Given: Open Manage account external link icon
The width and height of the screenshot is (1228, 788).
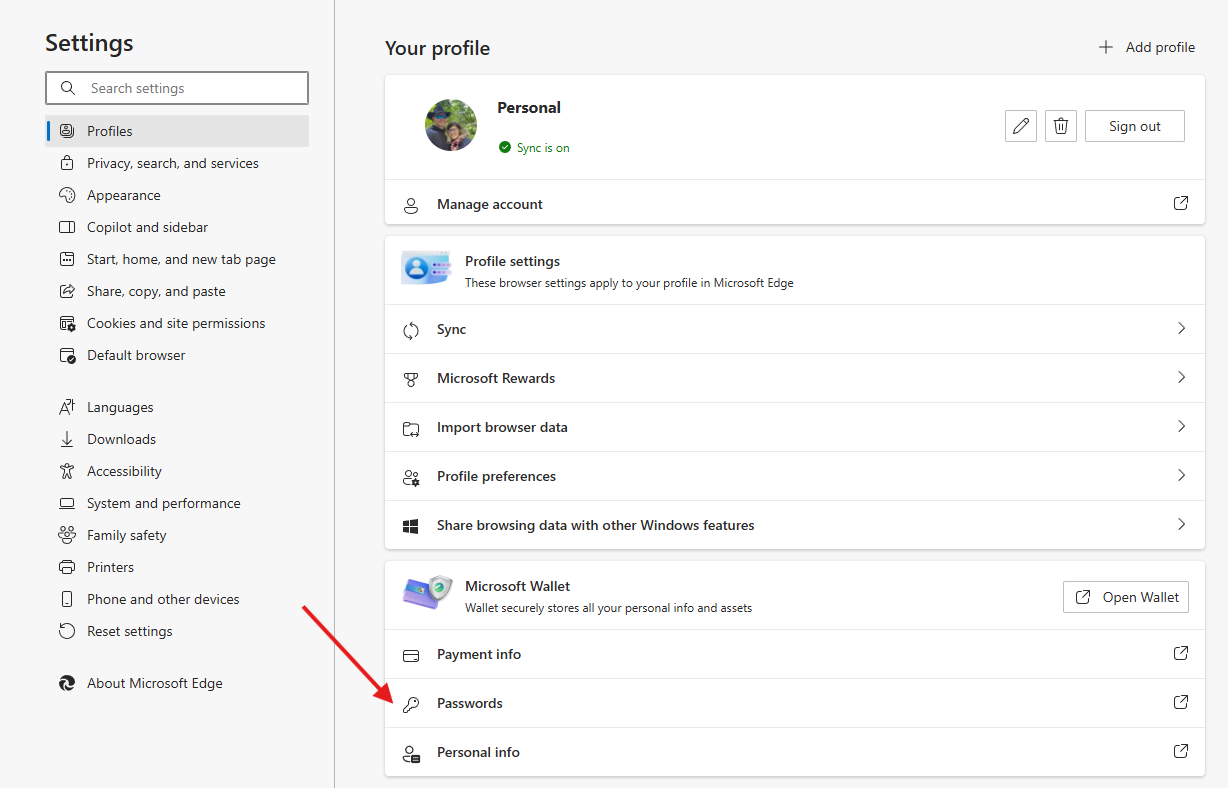Looking at the screenshot, I should (1181, 203).
